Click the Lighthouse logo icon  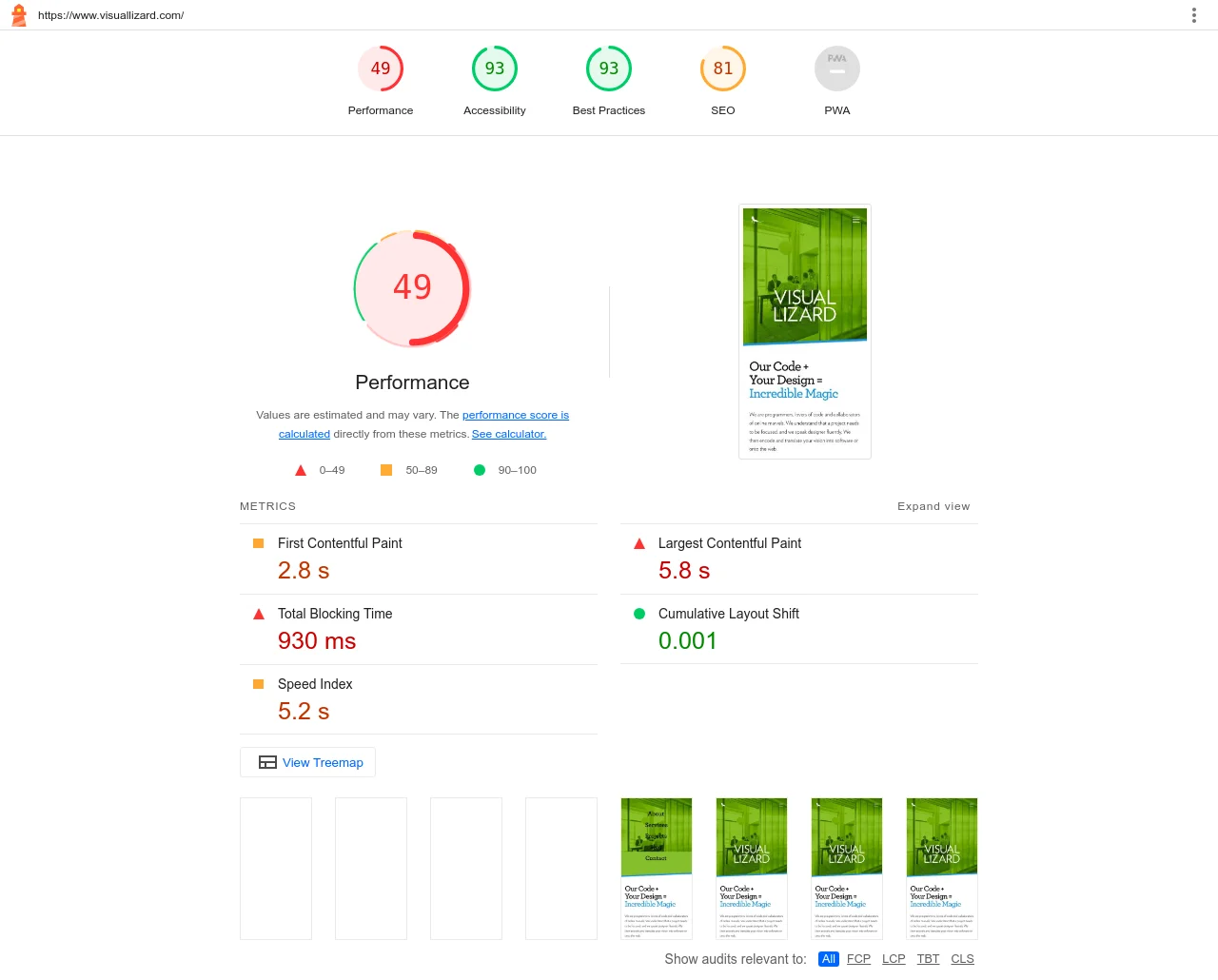(19, 15)
